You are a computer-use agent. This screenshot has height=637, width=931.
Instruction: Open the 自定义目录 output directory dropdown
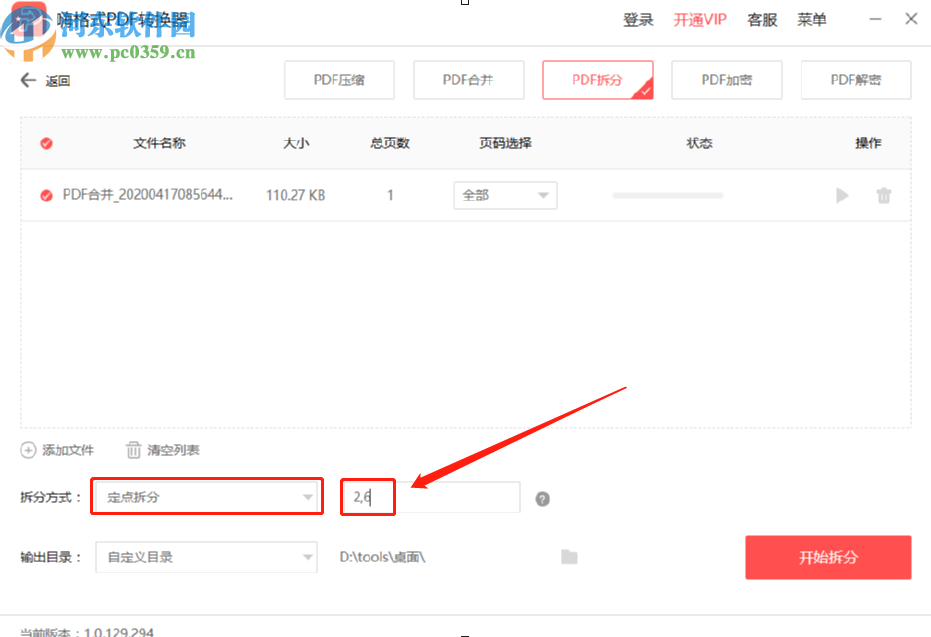206,557
